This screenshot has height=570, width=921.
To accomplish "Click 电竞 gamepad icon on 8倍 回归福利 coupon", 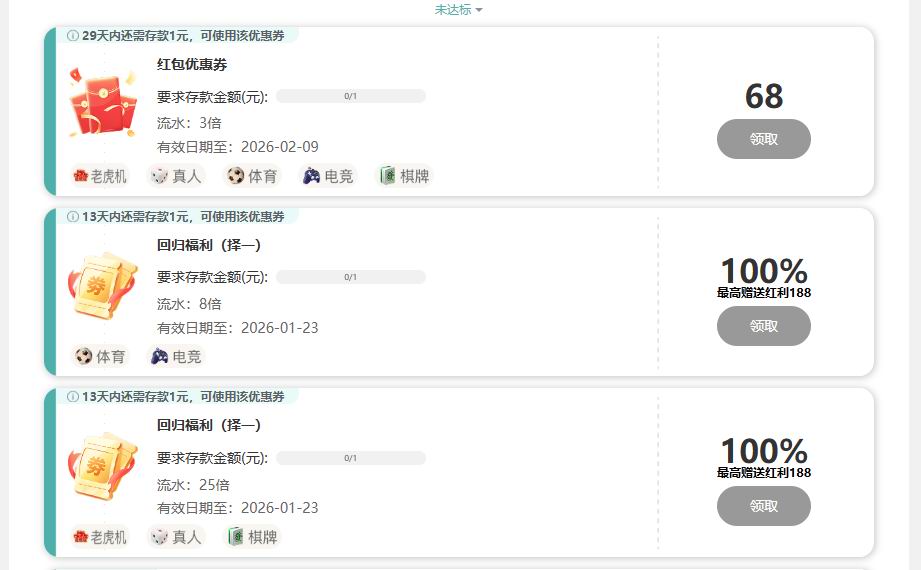I will [x=159, y=356].
